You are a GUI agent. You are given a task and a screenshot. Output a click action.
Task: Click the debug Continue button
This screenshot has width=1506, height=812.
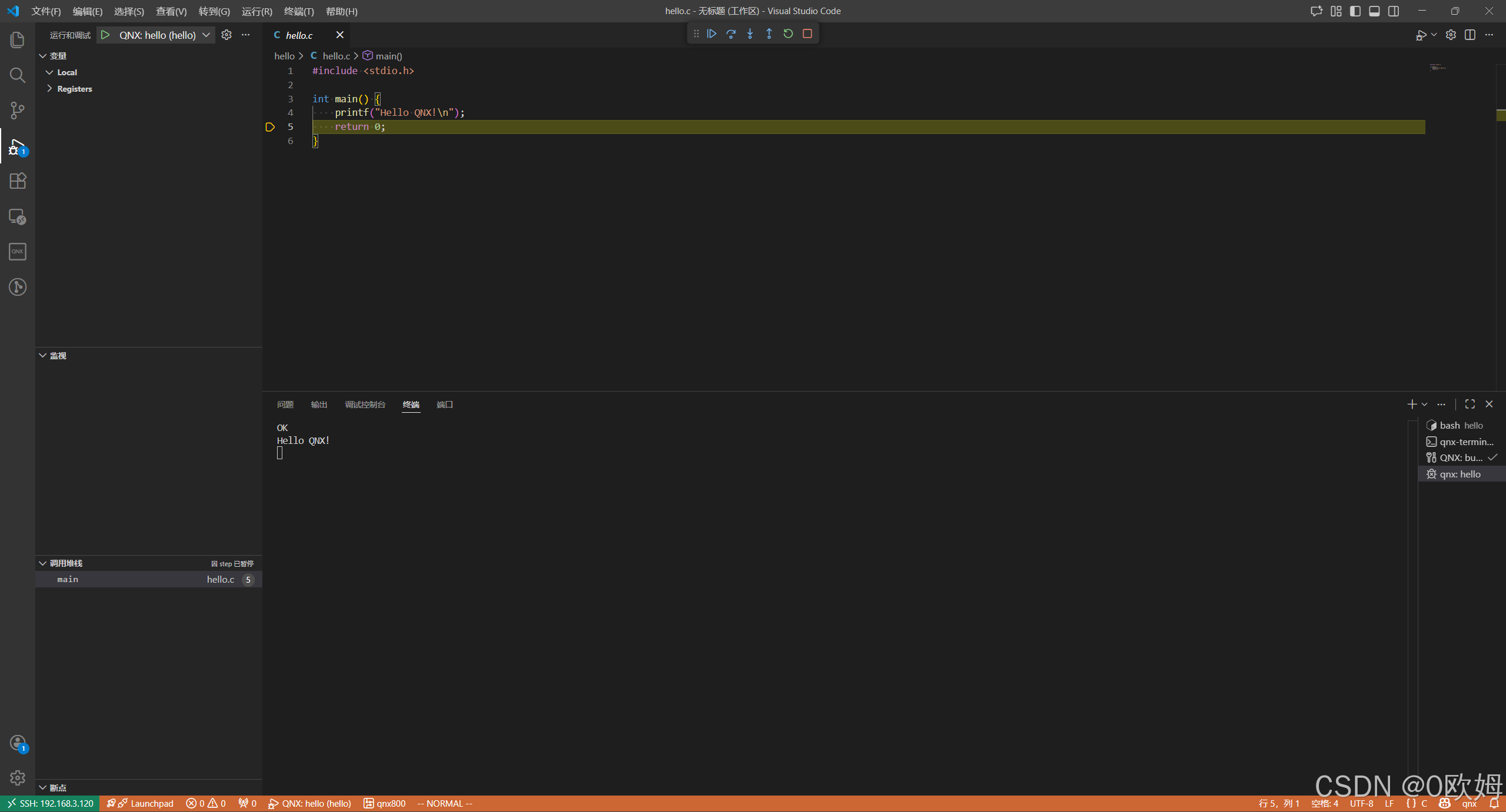[712, 34]
